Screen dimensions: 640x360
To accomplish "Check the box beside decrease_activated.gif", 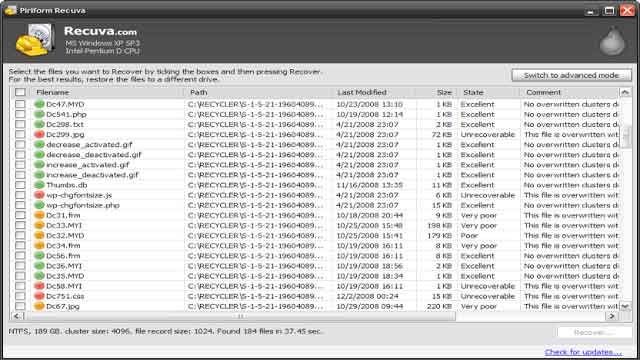I will pyautogui.click(x=20, y=144).
